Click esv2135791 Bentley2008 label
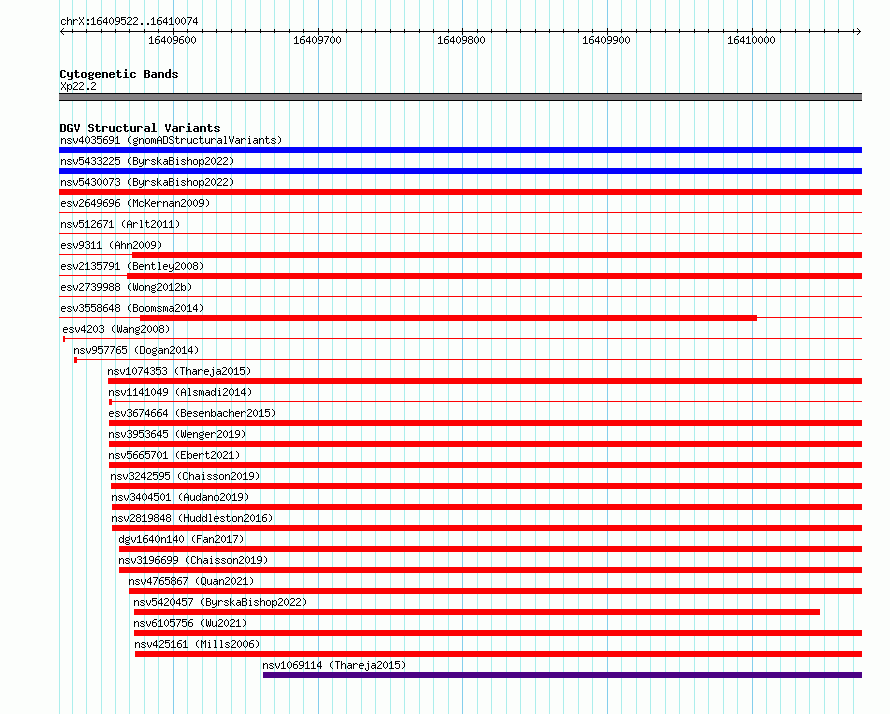Image resolution: width=890 pixels, height=714 pixels. (x=132, y=266)
